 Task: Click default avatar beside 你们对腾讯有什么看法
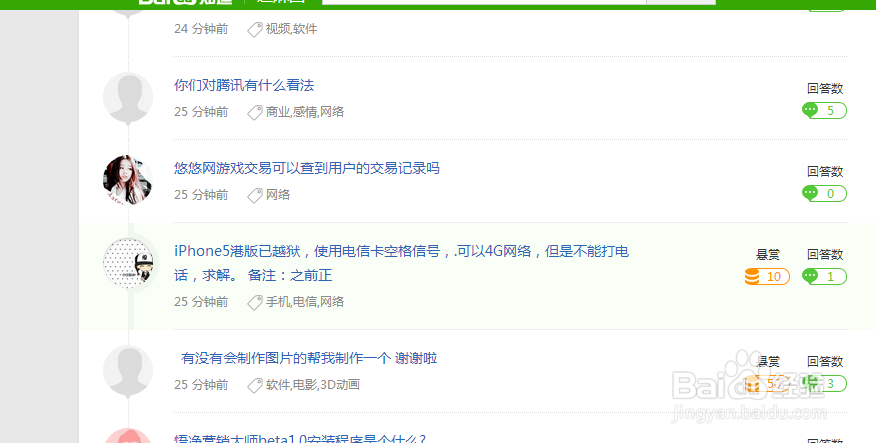click(x=128, y=97)
